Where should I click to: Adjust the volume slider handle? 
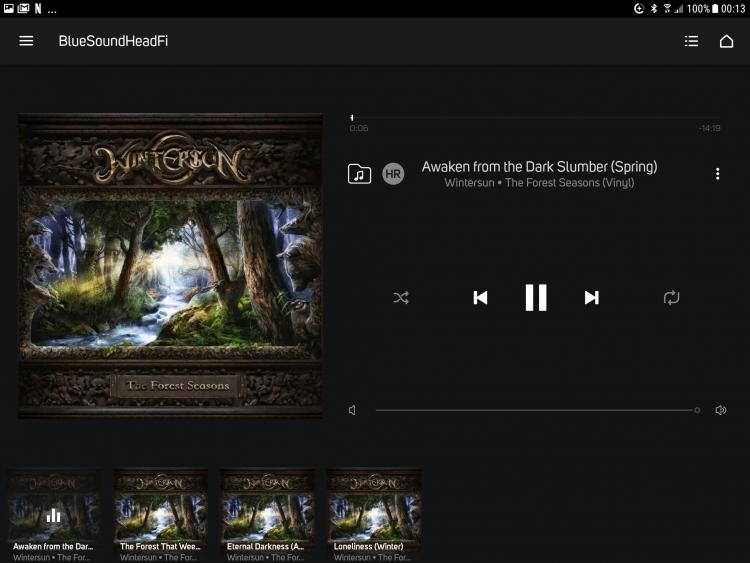tap(697, 410)
